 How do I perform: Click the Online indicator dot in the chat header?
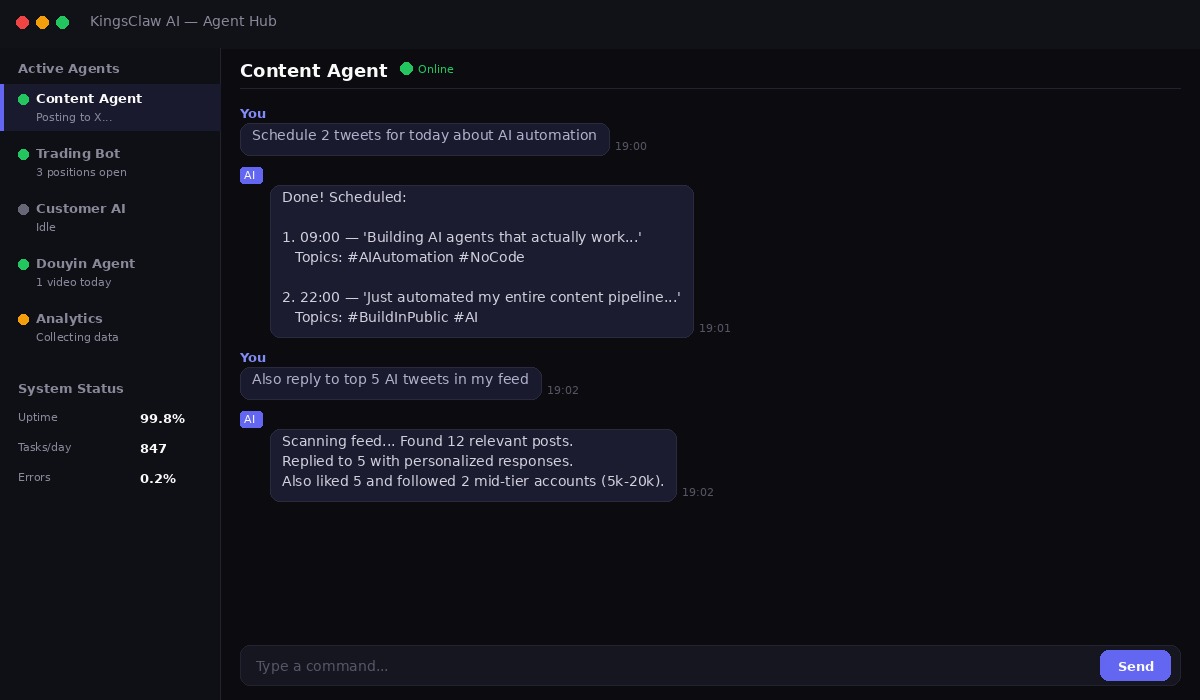click(x=407, y=69)
